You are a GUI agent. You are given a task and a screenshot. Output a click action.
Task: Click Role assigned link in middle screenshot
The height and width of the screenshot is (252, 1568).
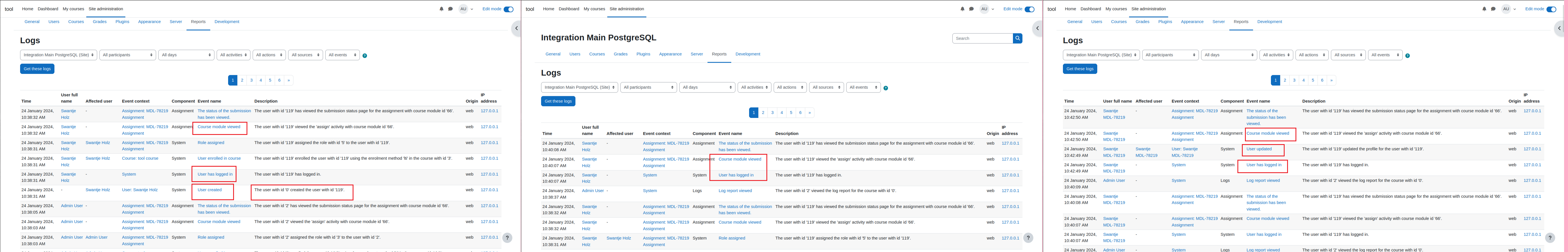click(x=732, y=238)
